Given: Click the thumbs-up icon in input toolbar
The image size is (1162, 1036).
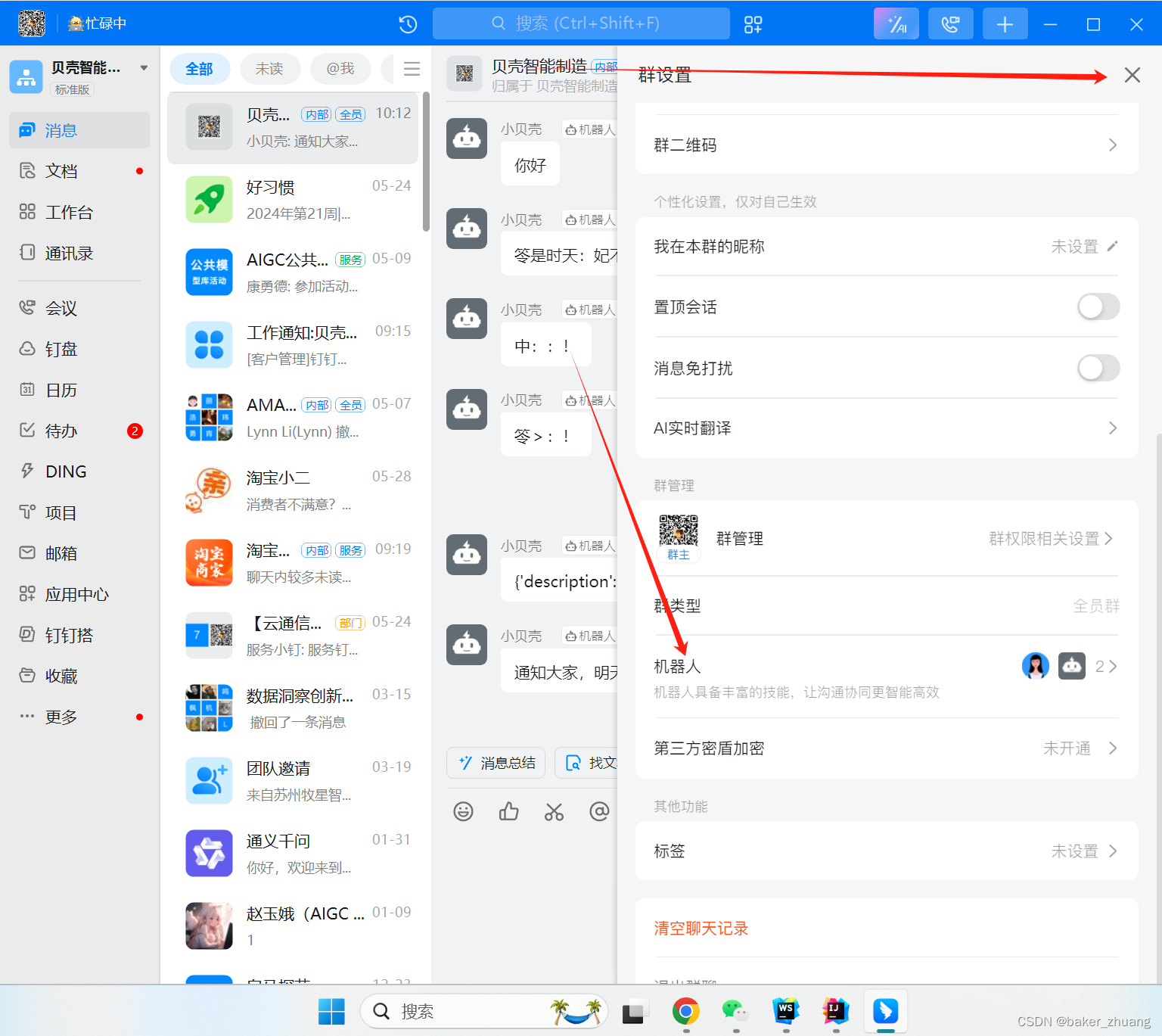Looking at the screenshot, I should pos(508,812).
